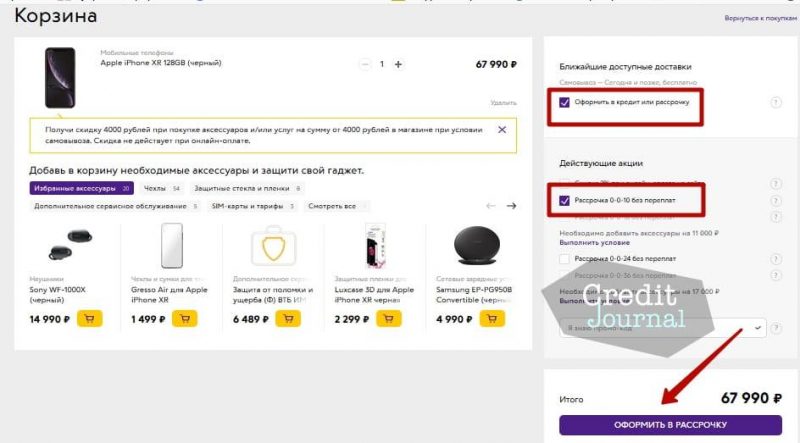Open iPhone XR product thumbnail

[60, 78]
